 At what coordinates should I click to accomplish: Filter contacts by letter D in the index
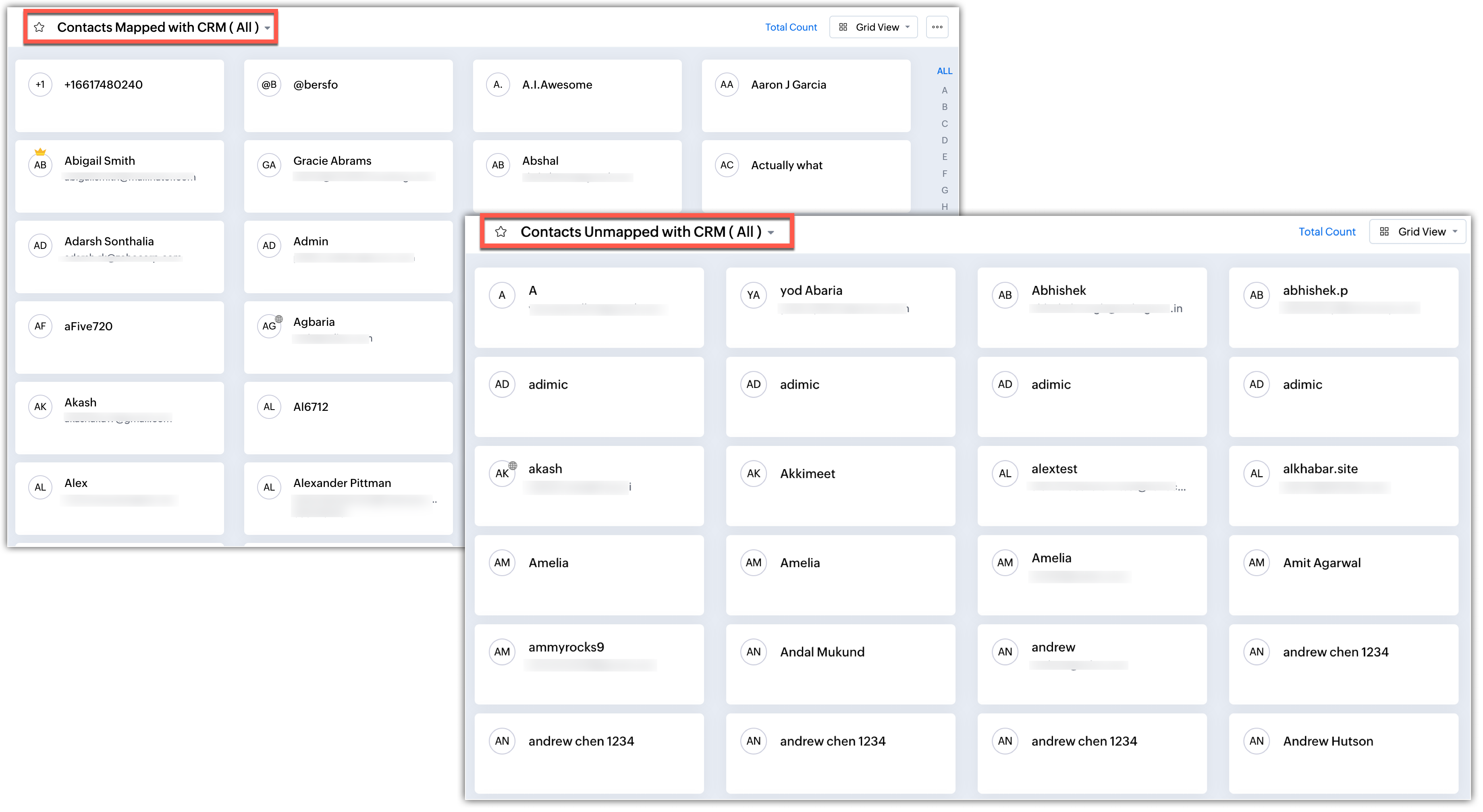coord(944,140)
